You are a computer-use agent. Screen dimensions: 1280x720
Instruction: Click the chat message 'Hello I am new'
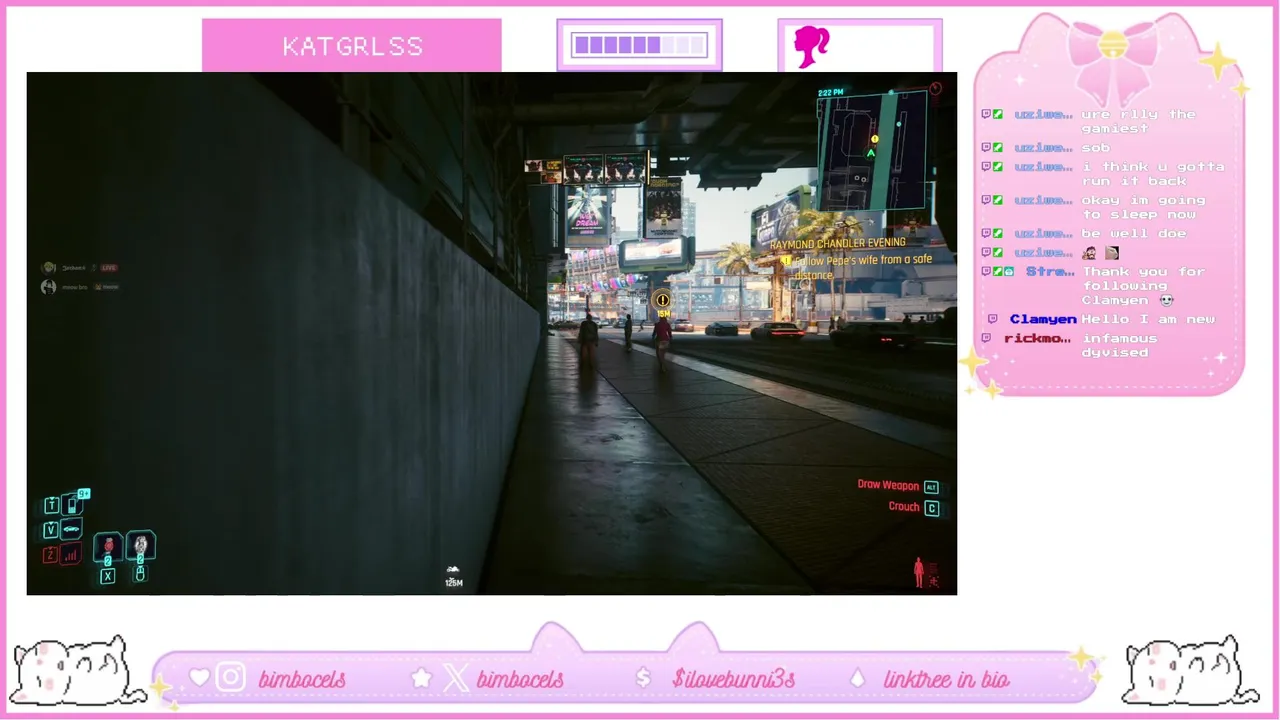1148,319
